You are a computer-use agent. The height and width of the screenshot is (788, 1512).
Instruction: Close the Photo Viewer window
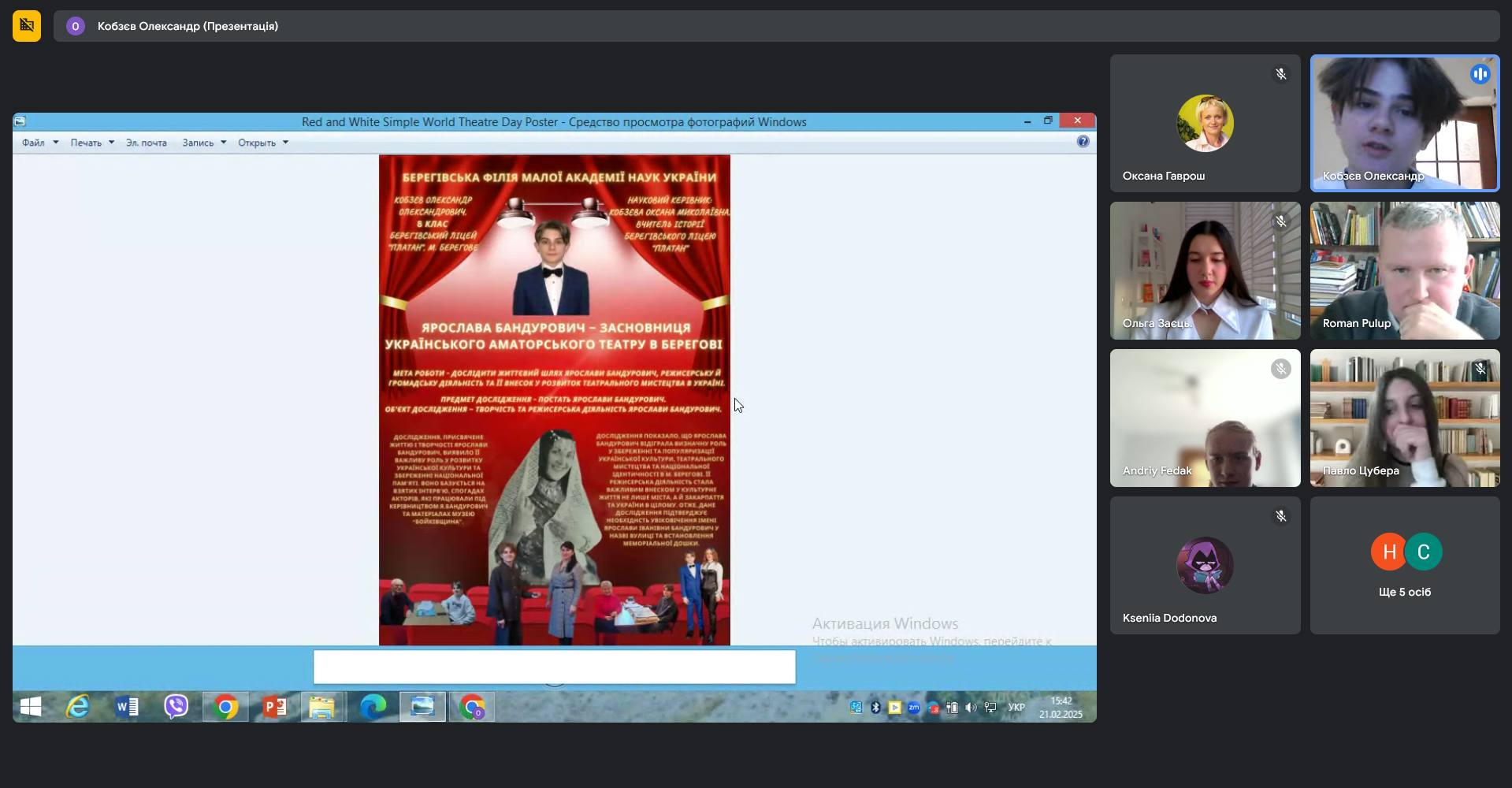click(1077, 121)
